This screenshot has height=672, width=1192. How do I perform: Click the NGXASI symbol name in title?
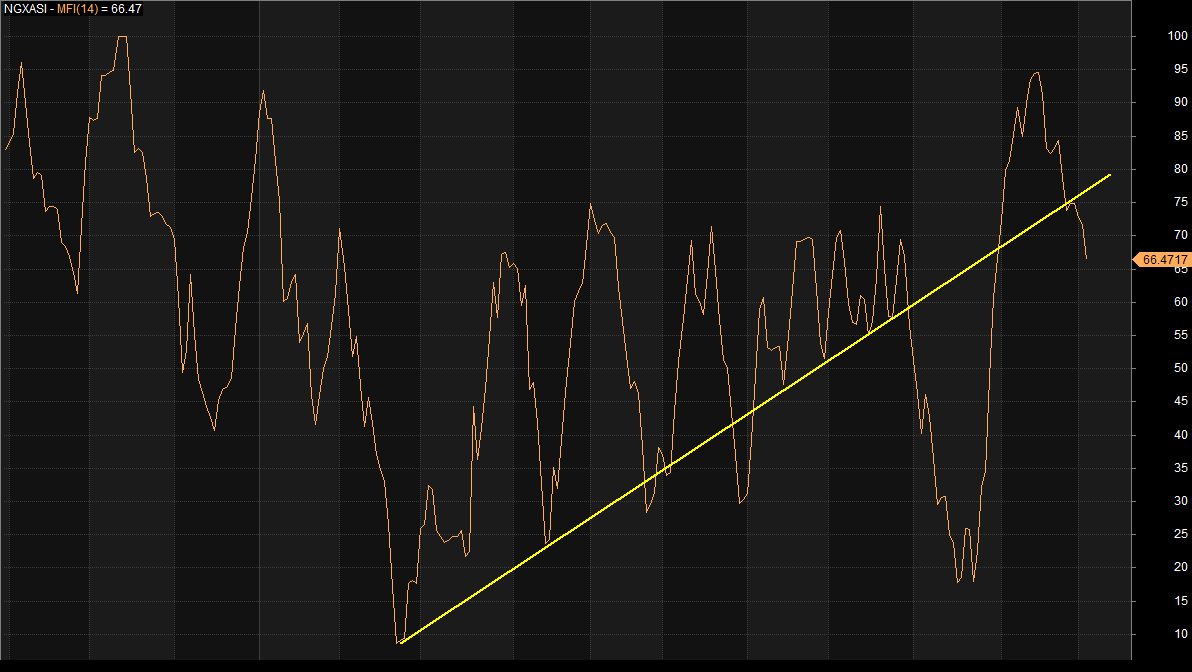(x=24, y=9)
